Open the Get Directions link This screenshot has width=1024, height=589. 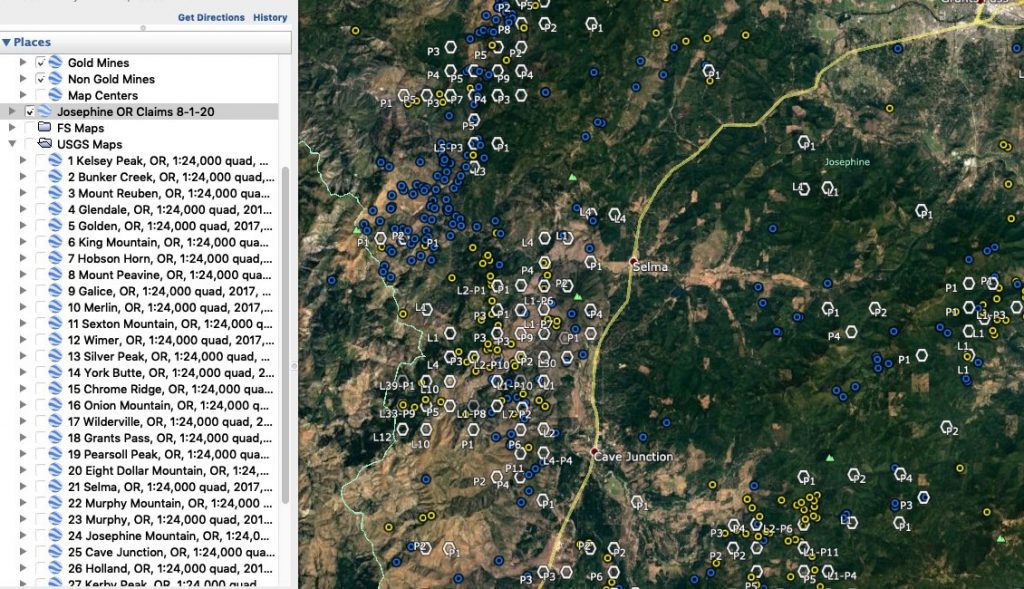[x=211, y=18]
